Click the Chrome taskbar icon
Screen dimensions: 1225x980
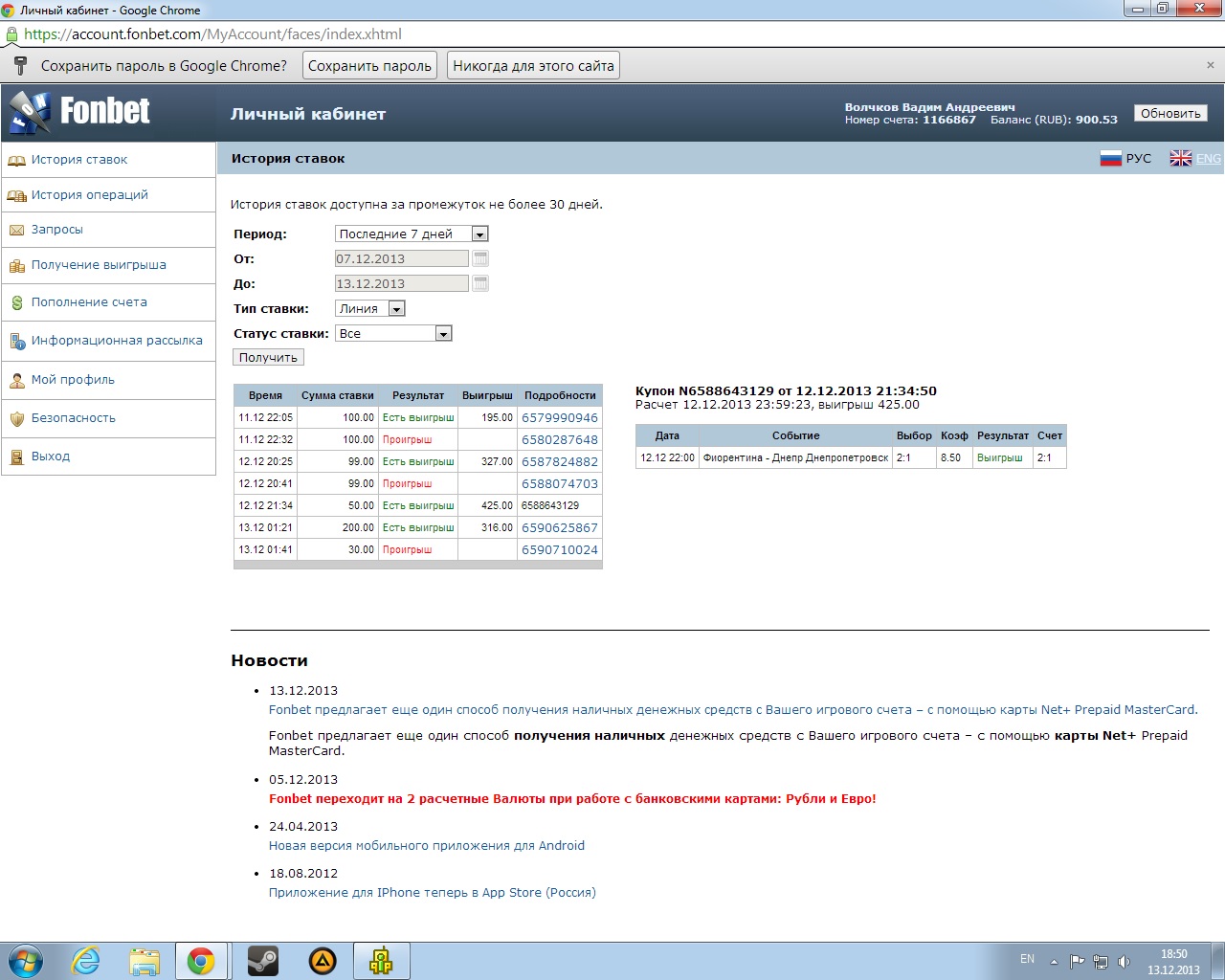(201, 961)
